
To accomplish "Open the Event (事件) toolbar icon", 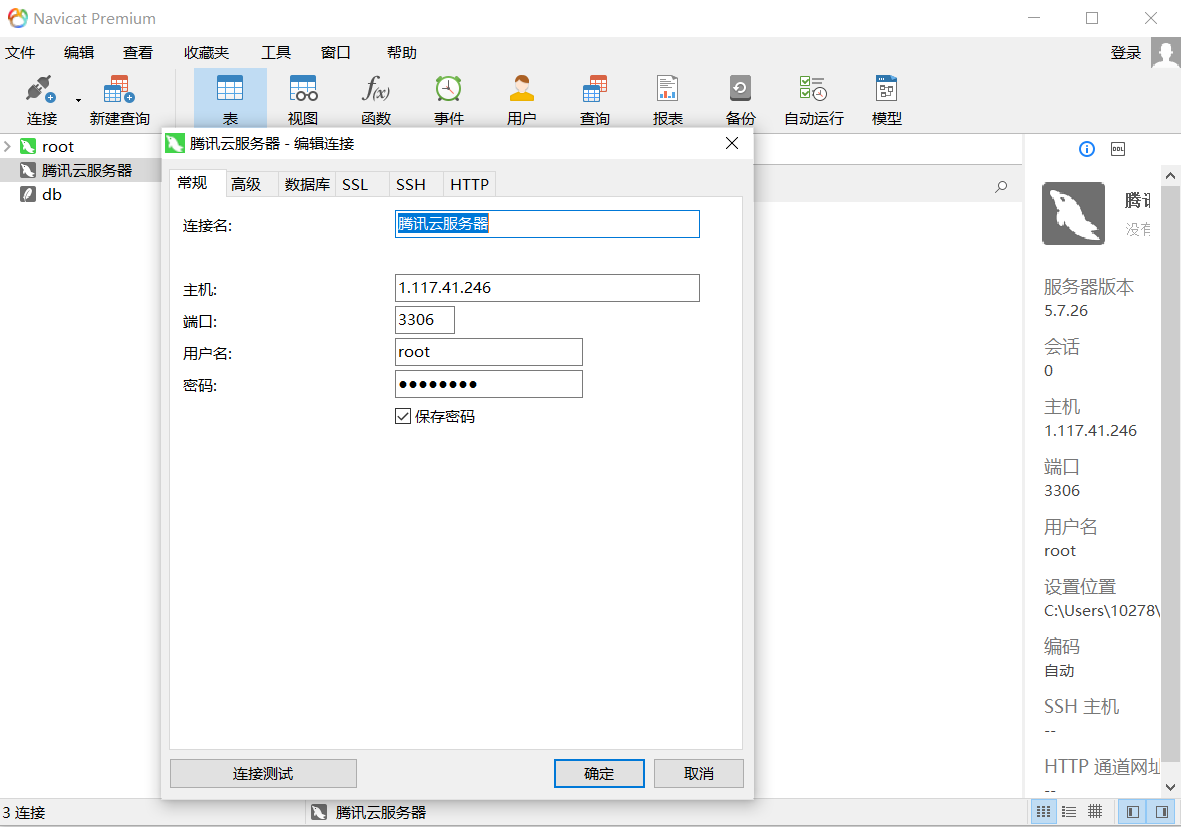I will 449,99.
